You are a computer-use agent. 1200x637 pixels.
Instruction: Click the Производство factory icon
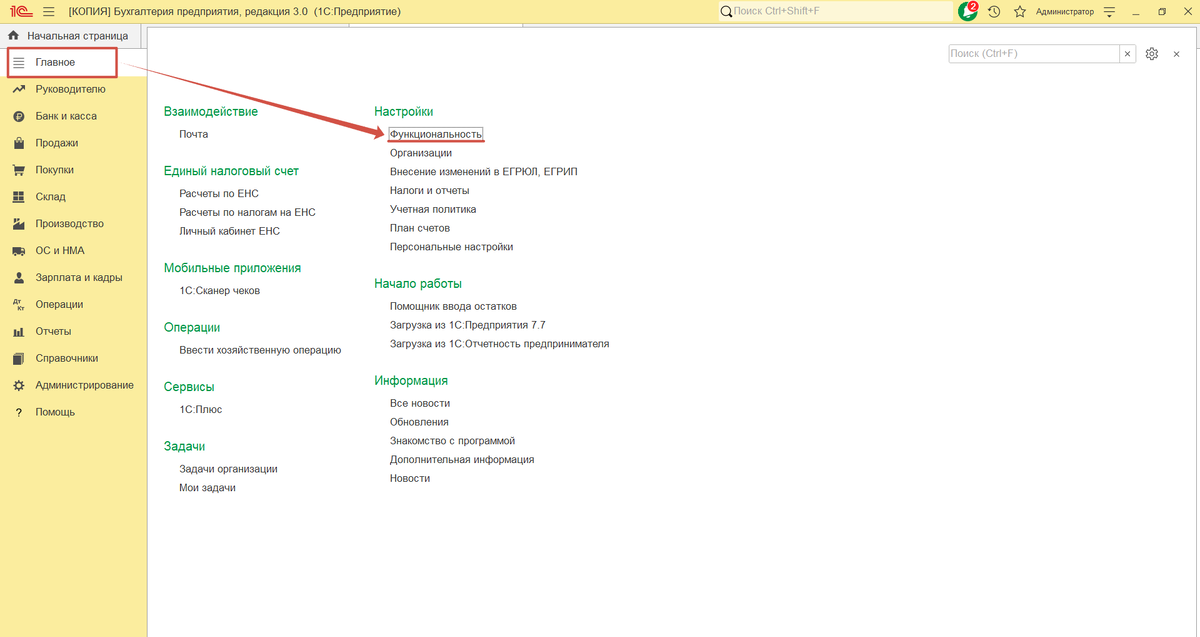tap(18, 224)
